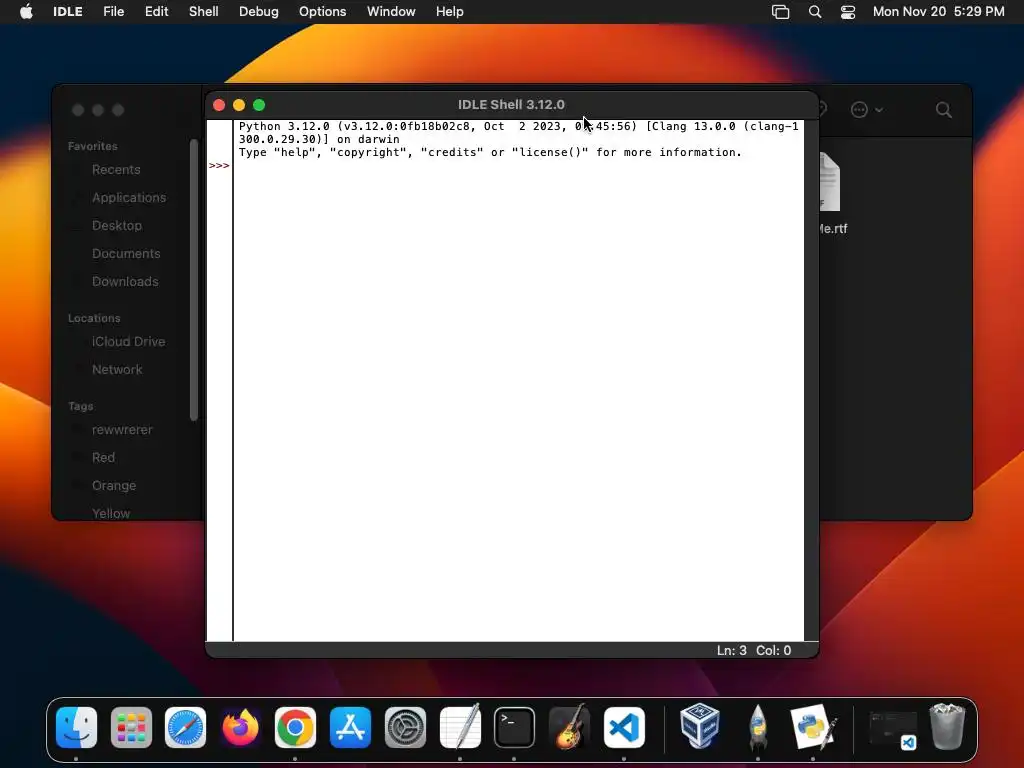This screenshot has height=768, width=1024.
Task: Open the Edit menu
Action: pos(157,12)
